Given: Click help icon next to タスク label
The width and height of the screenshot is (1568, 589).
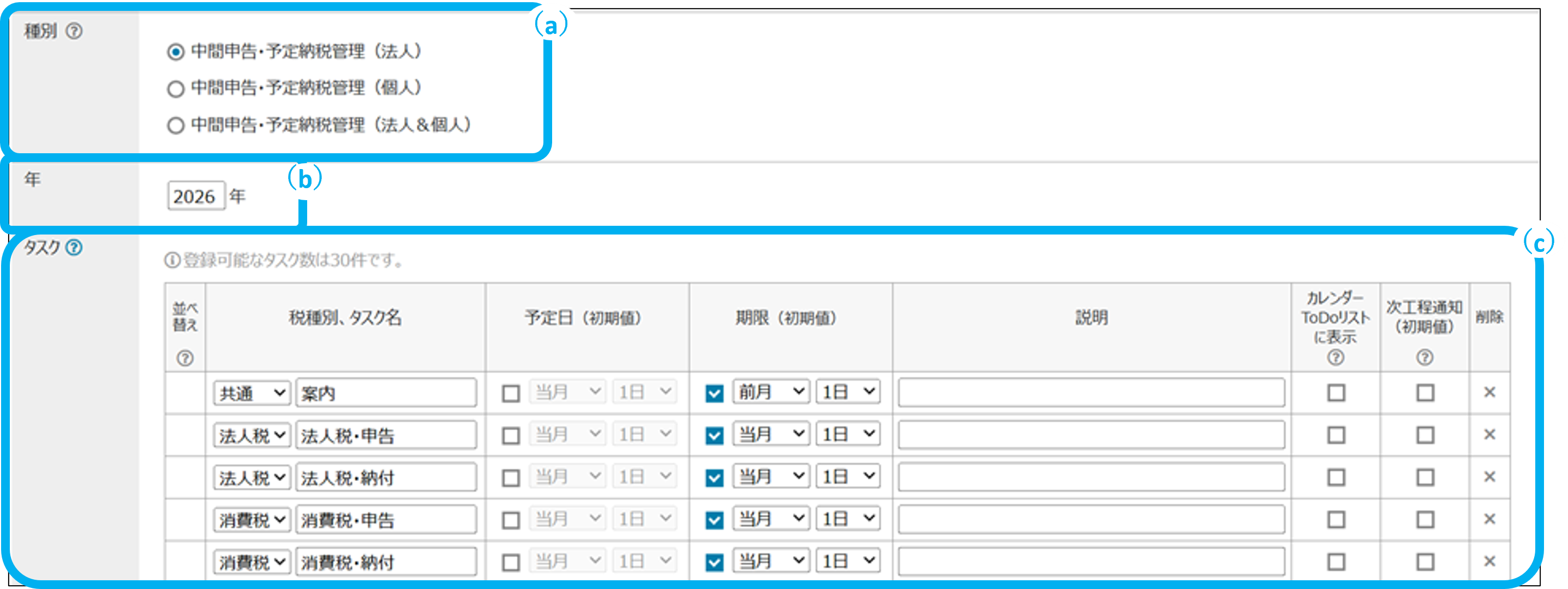Looking at the screenshot, I should coord(74,248).
